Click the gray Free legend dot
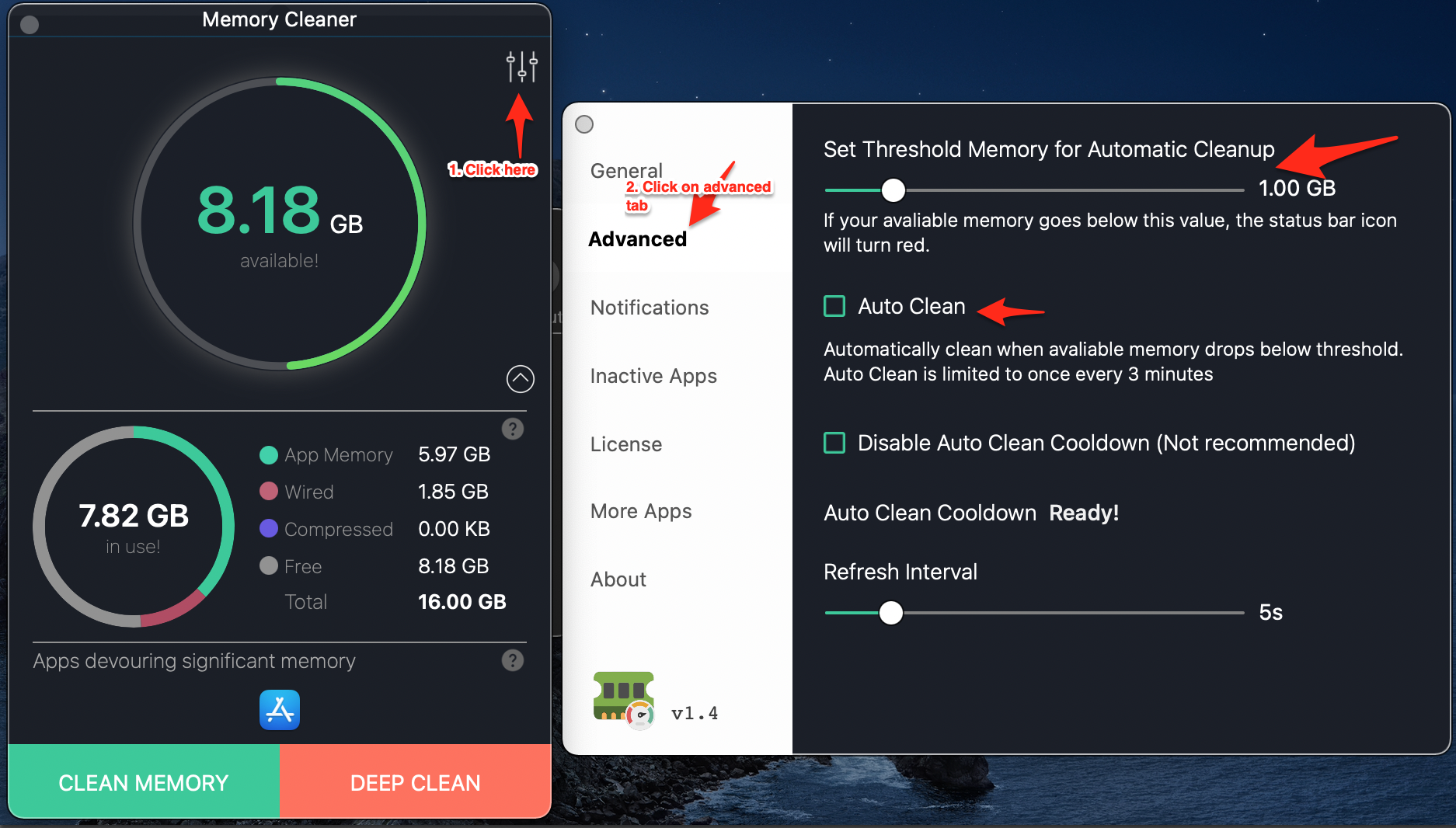Viewport: 1456px width, 828px height. [x=269, y=565]
